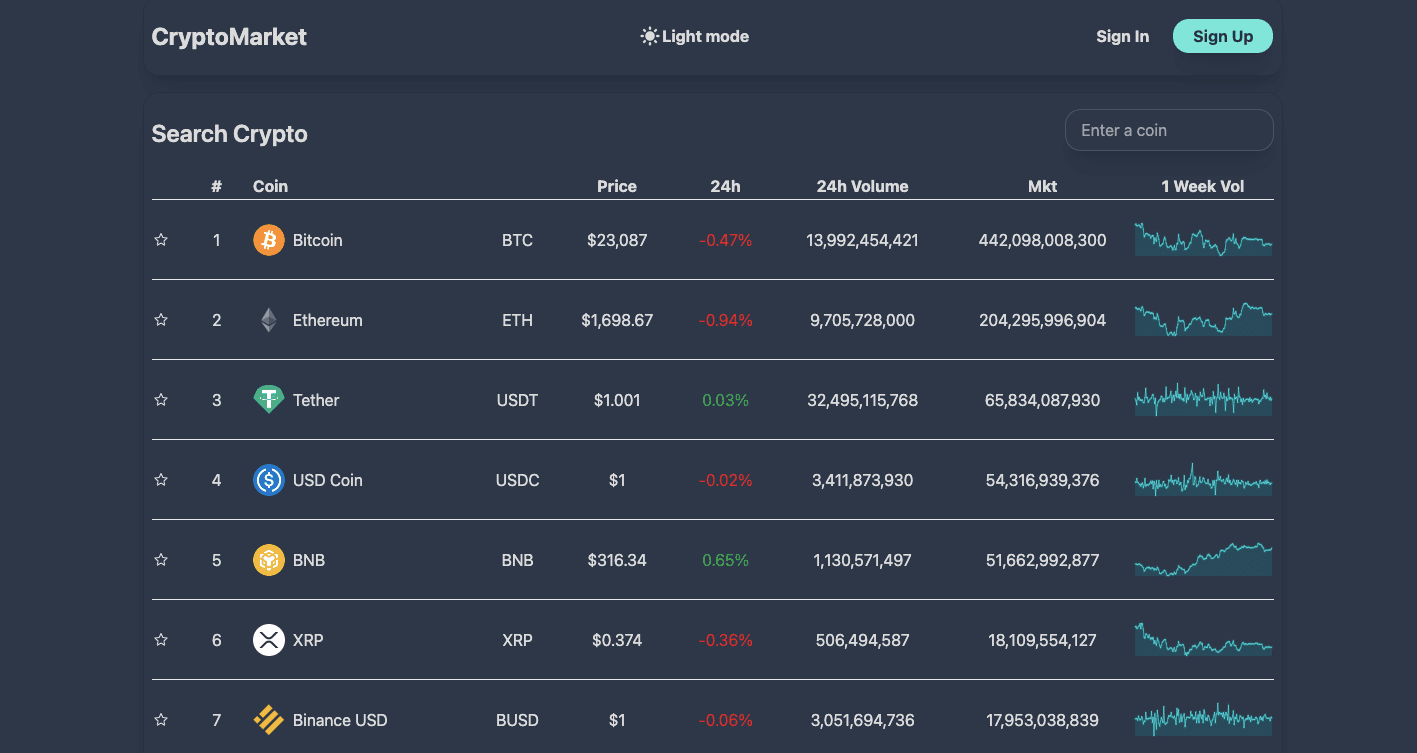
Task: Click the $316.34 BNB price
Action: (x=617, y=560)
